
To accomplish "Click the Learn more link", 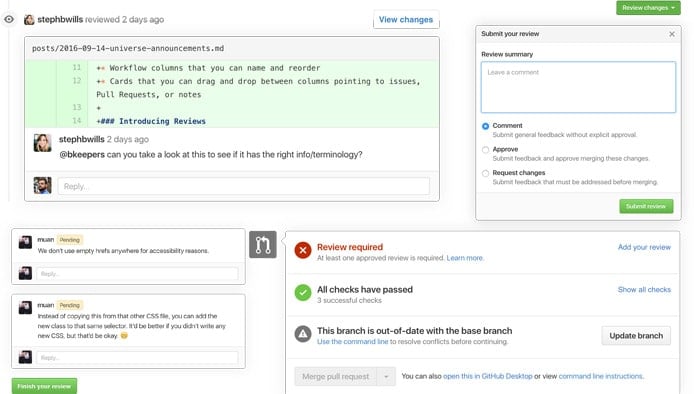I will coord(465,258).
